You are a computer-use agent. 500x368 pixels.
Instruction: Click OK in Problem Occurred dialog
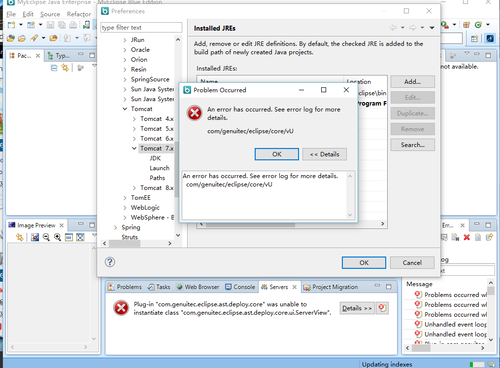pyautogui.click(x=277, y=154)
